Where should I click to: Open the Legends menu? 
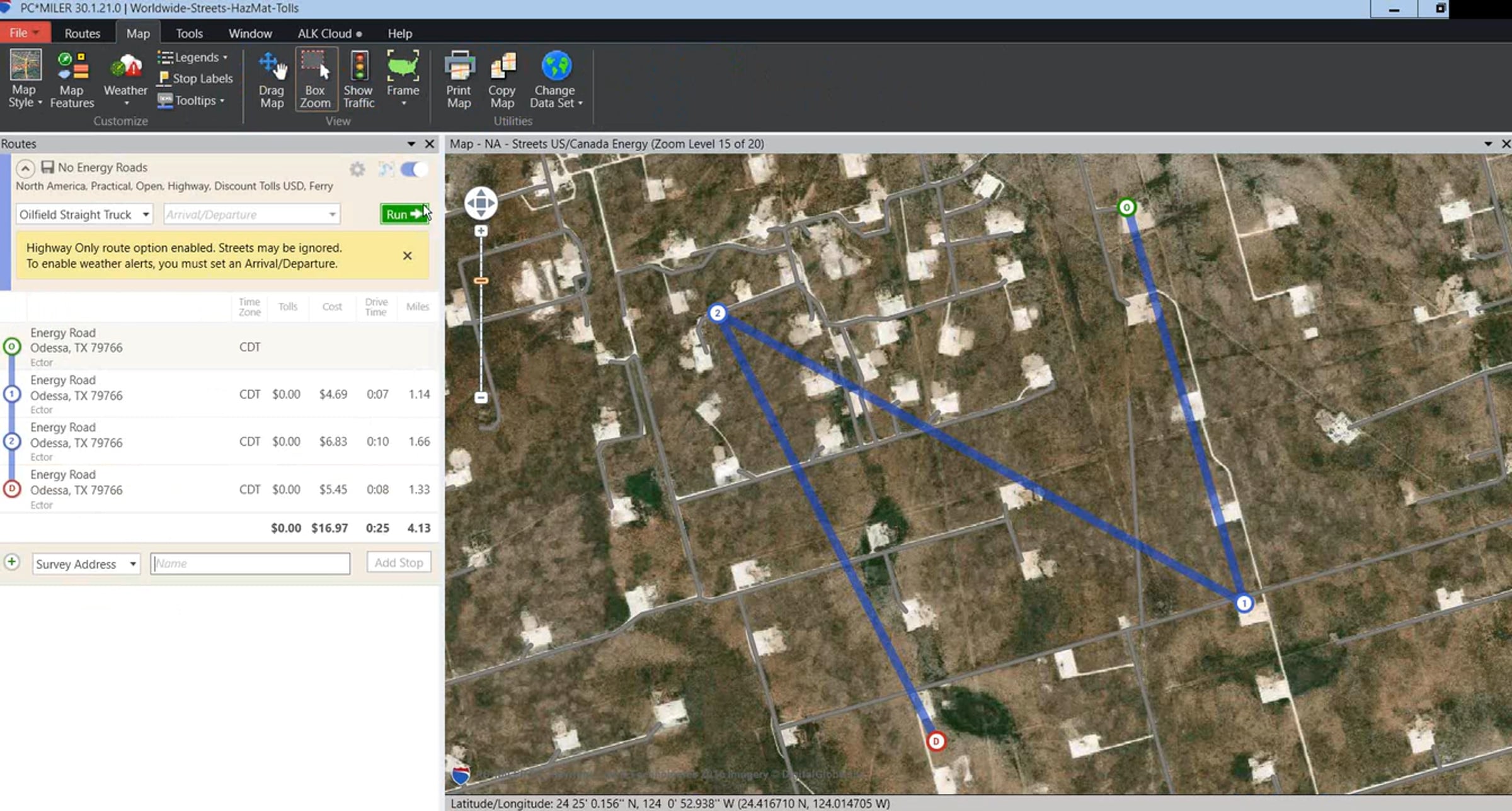pyautogui.click(x=192, y=57)
